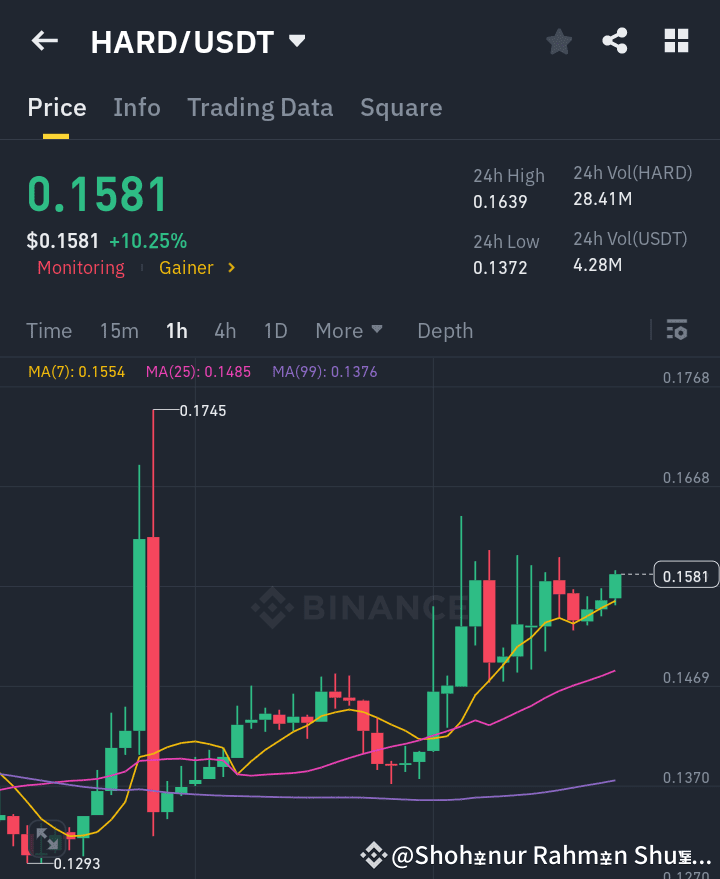The image size is (720, 879).
Task: Open the Depth view
Action: pyautogui.click(x=445, y=330)
